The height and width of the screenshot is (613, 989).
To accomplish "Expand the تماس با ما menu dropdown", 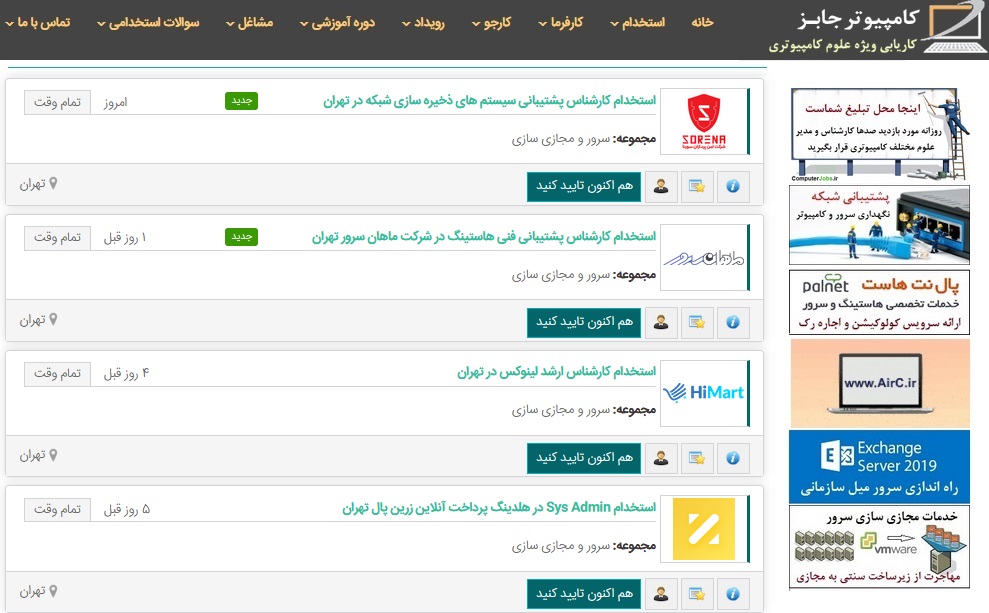I will (x=38, y=23).
